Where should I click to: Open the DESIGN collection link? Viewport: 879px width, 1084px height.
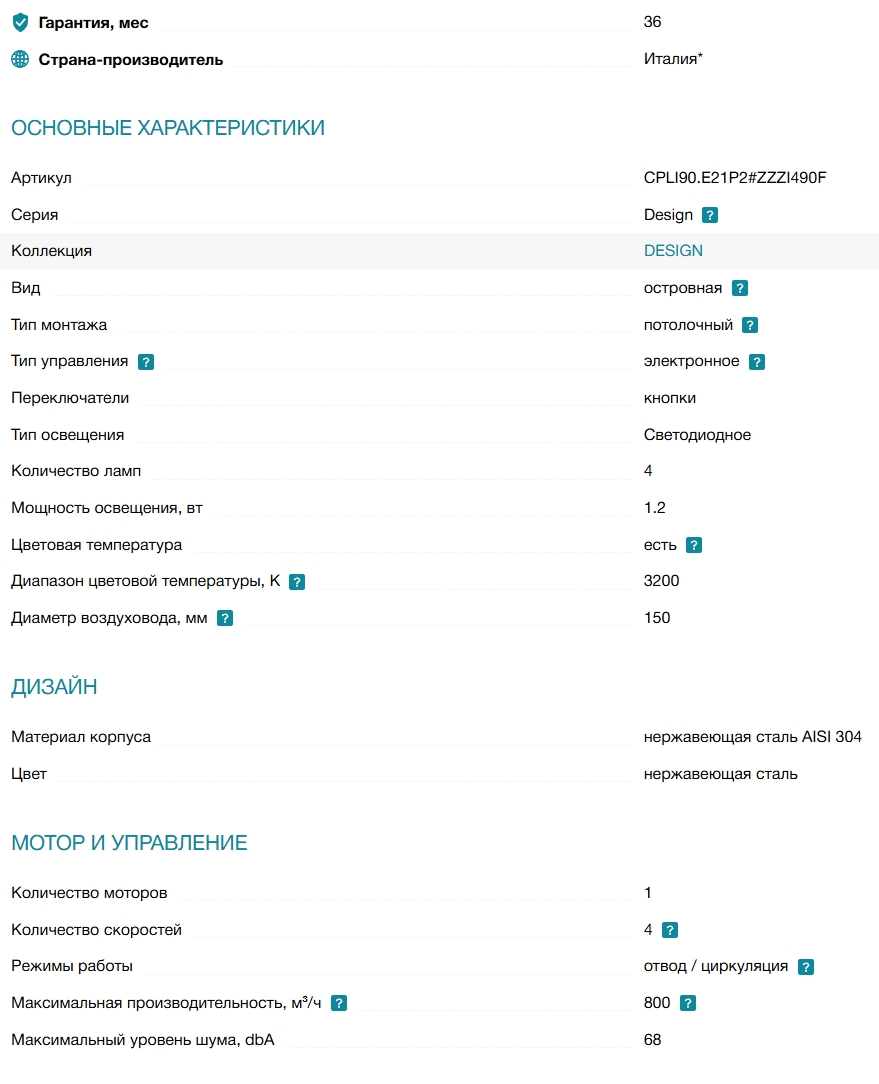pyautogui.click(x=673, y=251)
